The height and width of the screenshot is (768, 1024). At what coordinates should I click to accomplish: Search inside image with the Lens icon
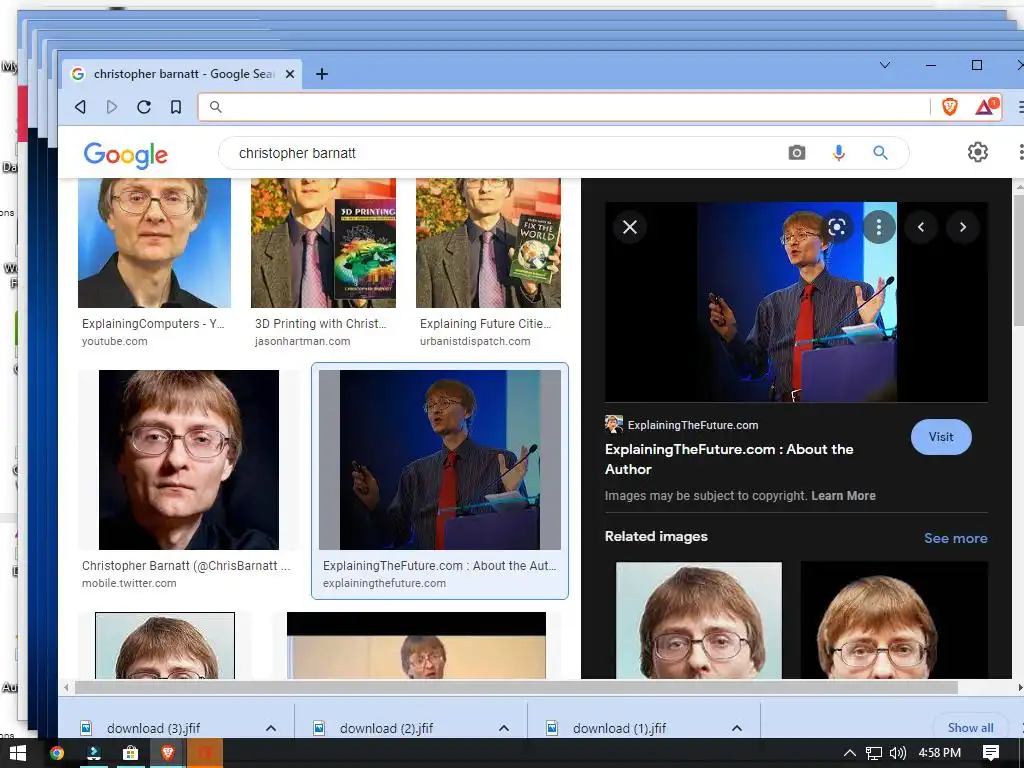tap(837, 227)
